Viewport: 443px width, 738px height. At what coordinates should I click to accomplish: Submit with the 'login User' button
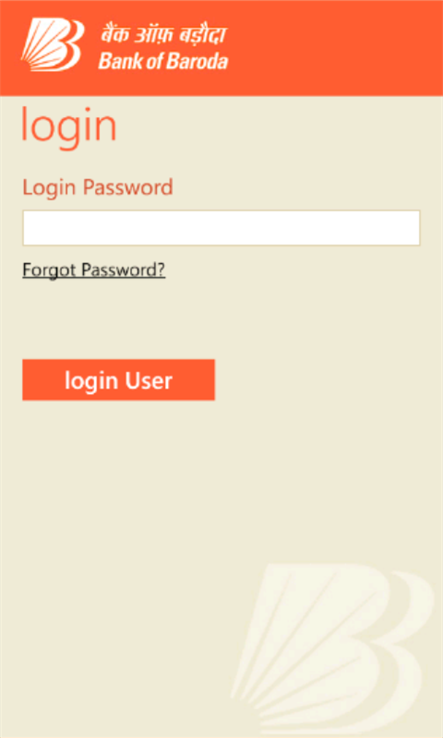coord(119,380)
